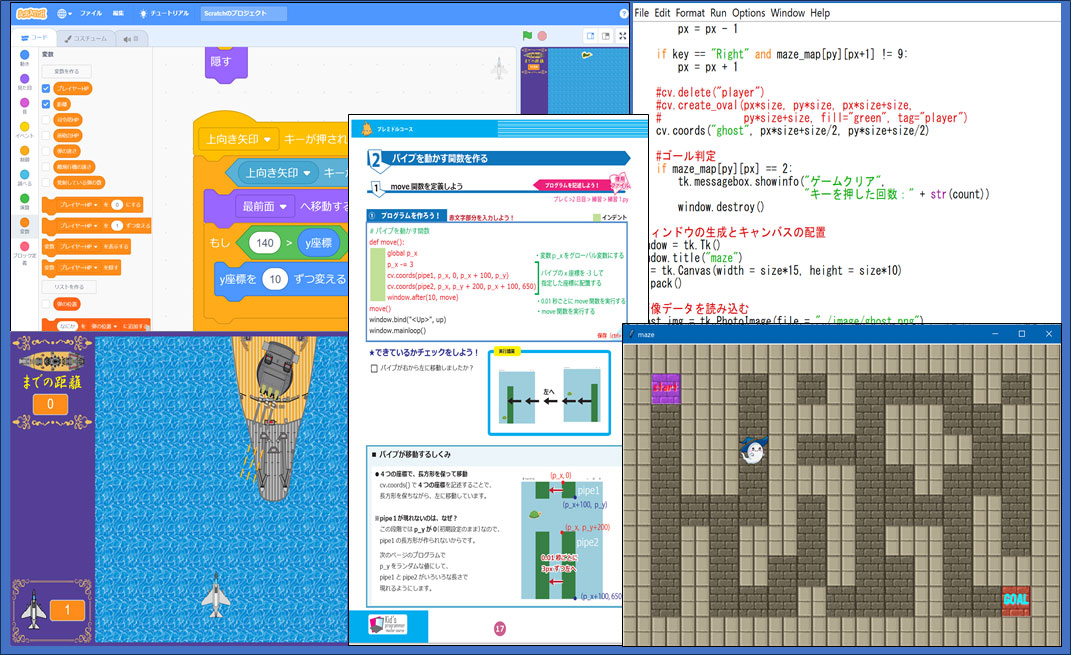Click the 変数を作る make variable button

(x=66, y=71)
